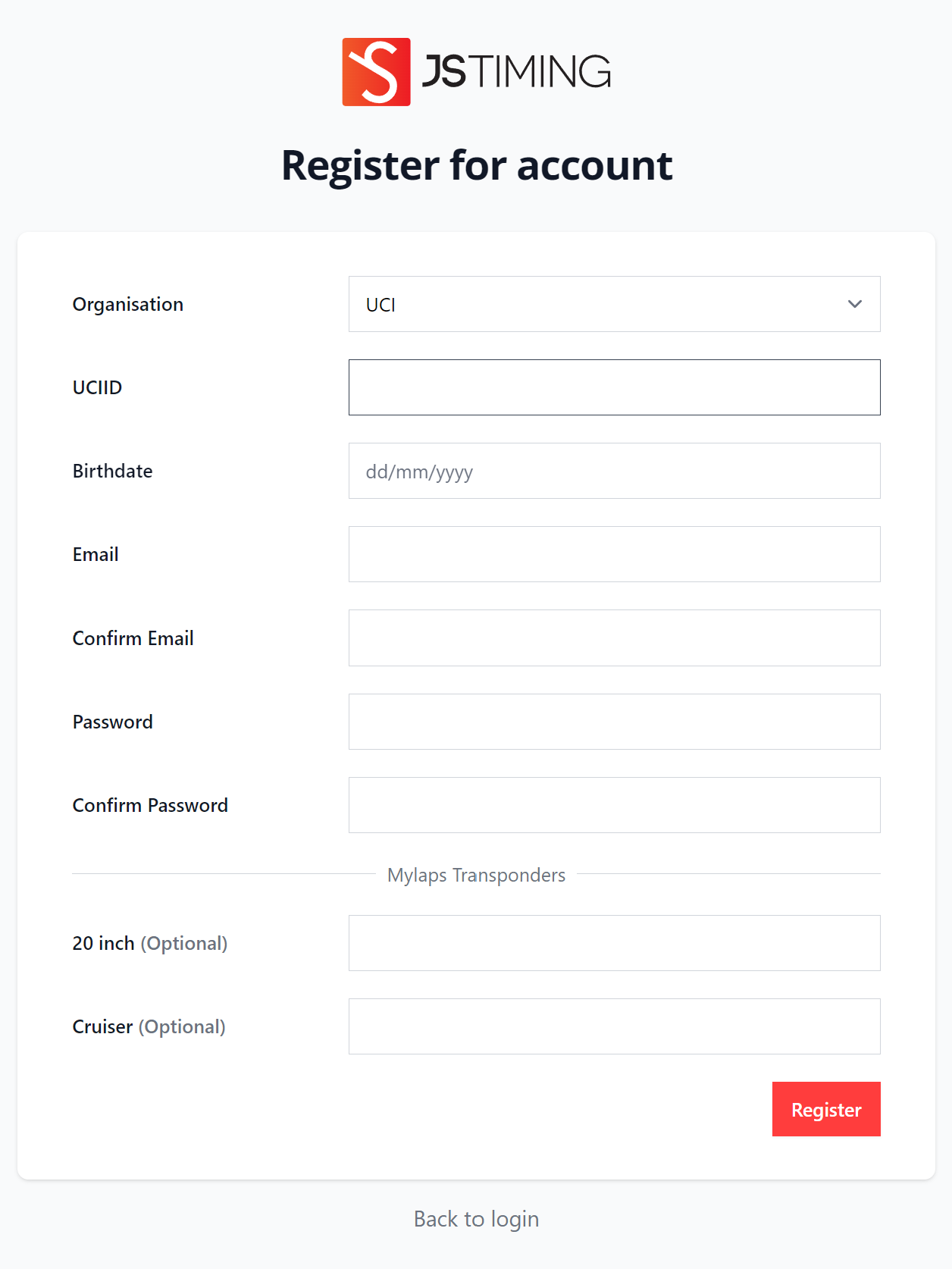The width and height of the screenshot is (952, 1269).
Task: Open the Back to login link
Action: coord(475,1218)
